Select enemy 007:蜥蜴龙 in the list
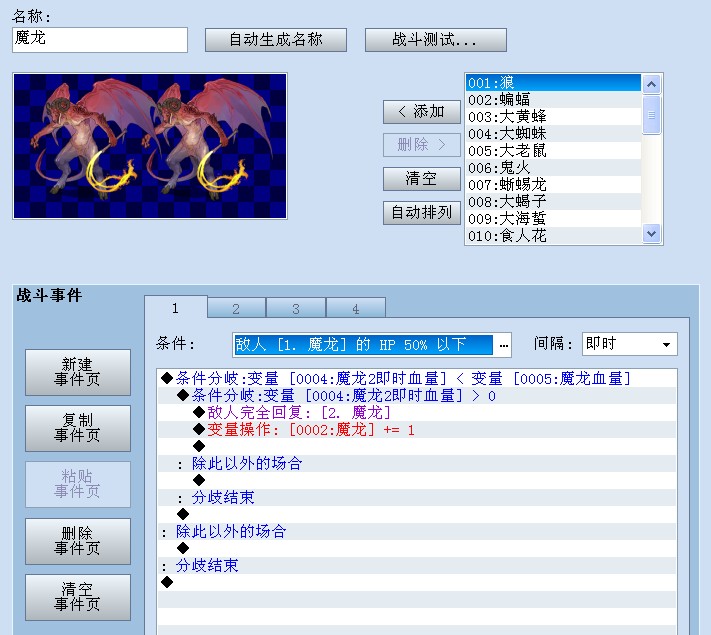Screen dimensions: 711x635 [x=553, y=185]
